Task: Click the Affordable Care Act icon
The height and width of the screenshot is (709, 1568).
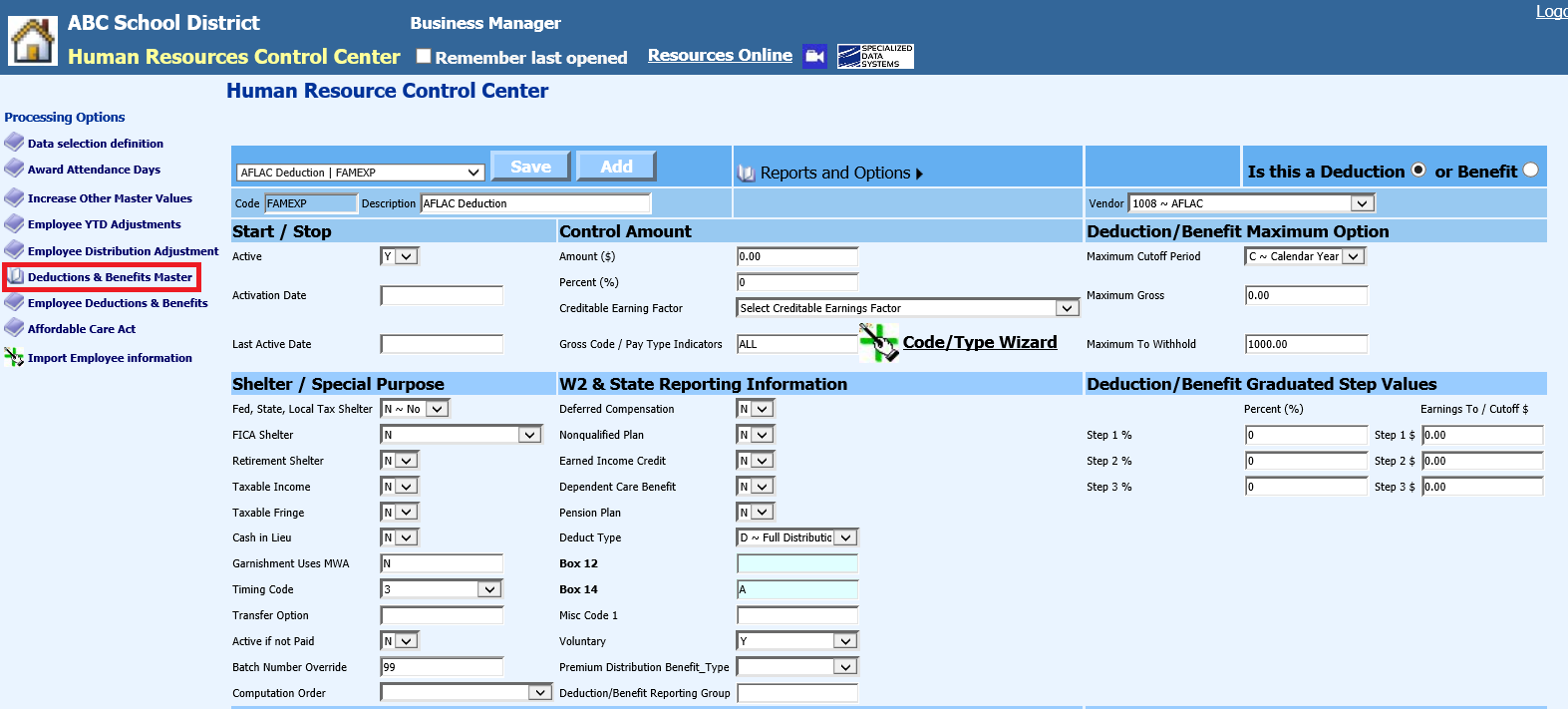Action: (14, 328)
